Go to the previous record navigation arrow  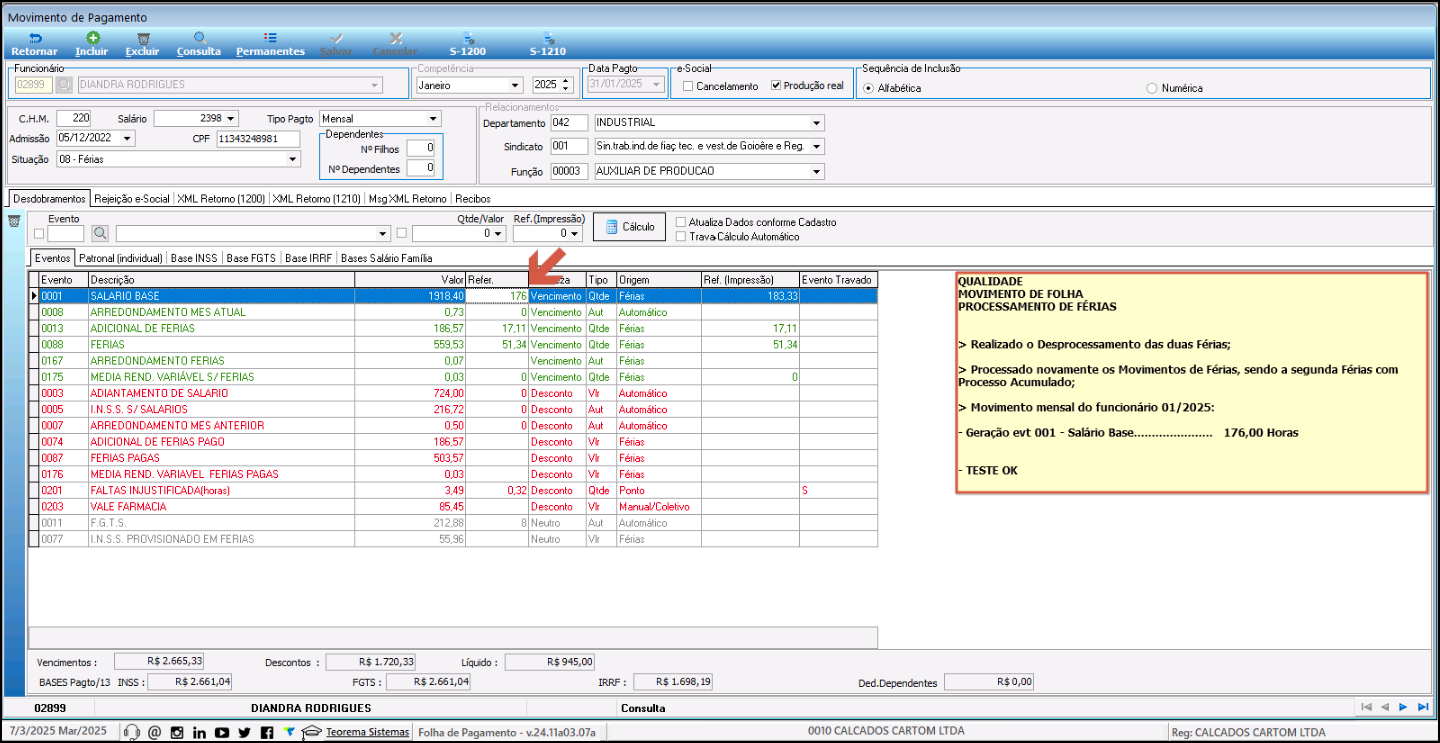pyautogui.click(x=1385, y=707)
